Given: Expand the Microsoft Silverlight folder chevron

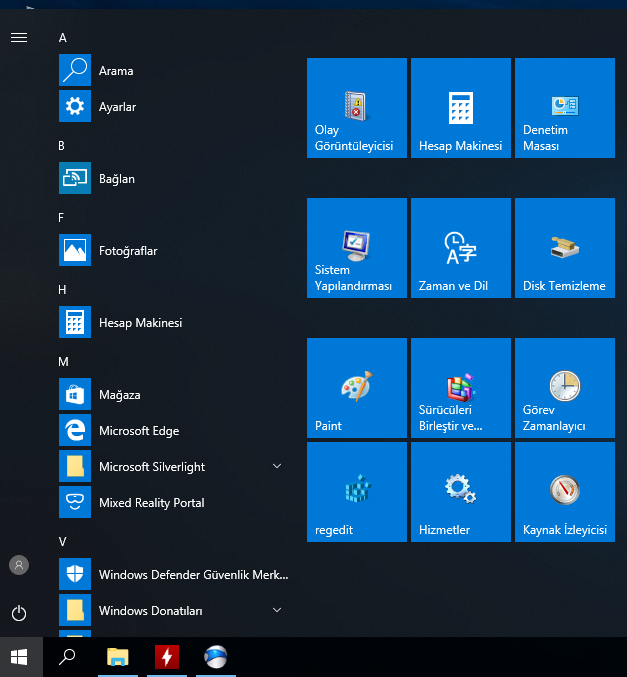Looking at the screenshot, I should tap(277, 466).
